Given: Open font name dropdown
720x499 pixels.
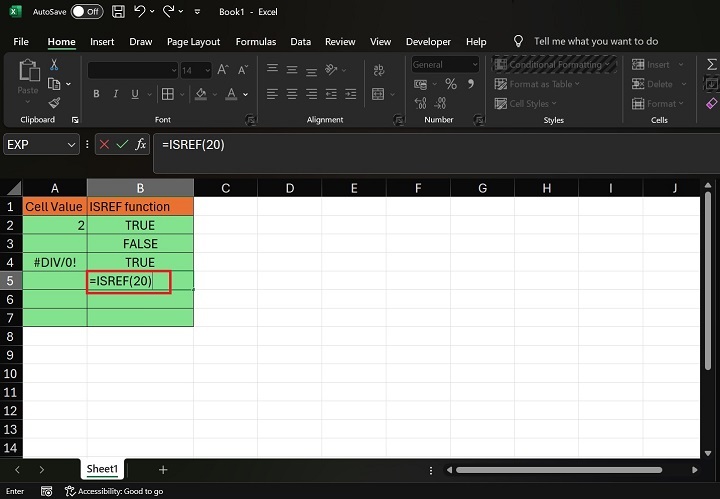Looking at the screenshot, I should click(x=174, y=70).
